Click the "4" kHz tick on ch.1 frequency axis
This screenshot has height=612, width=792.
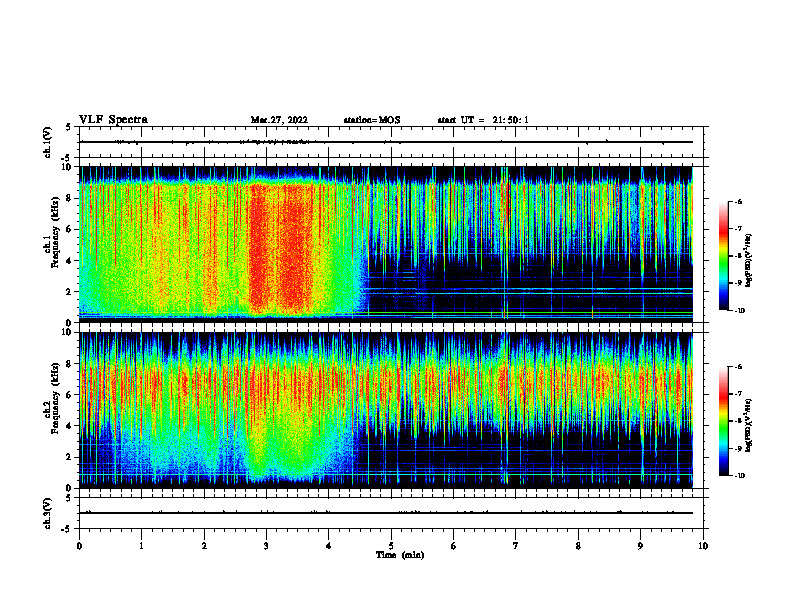click(70, 261)
